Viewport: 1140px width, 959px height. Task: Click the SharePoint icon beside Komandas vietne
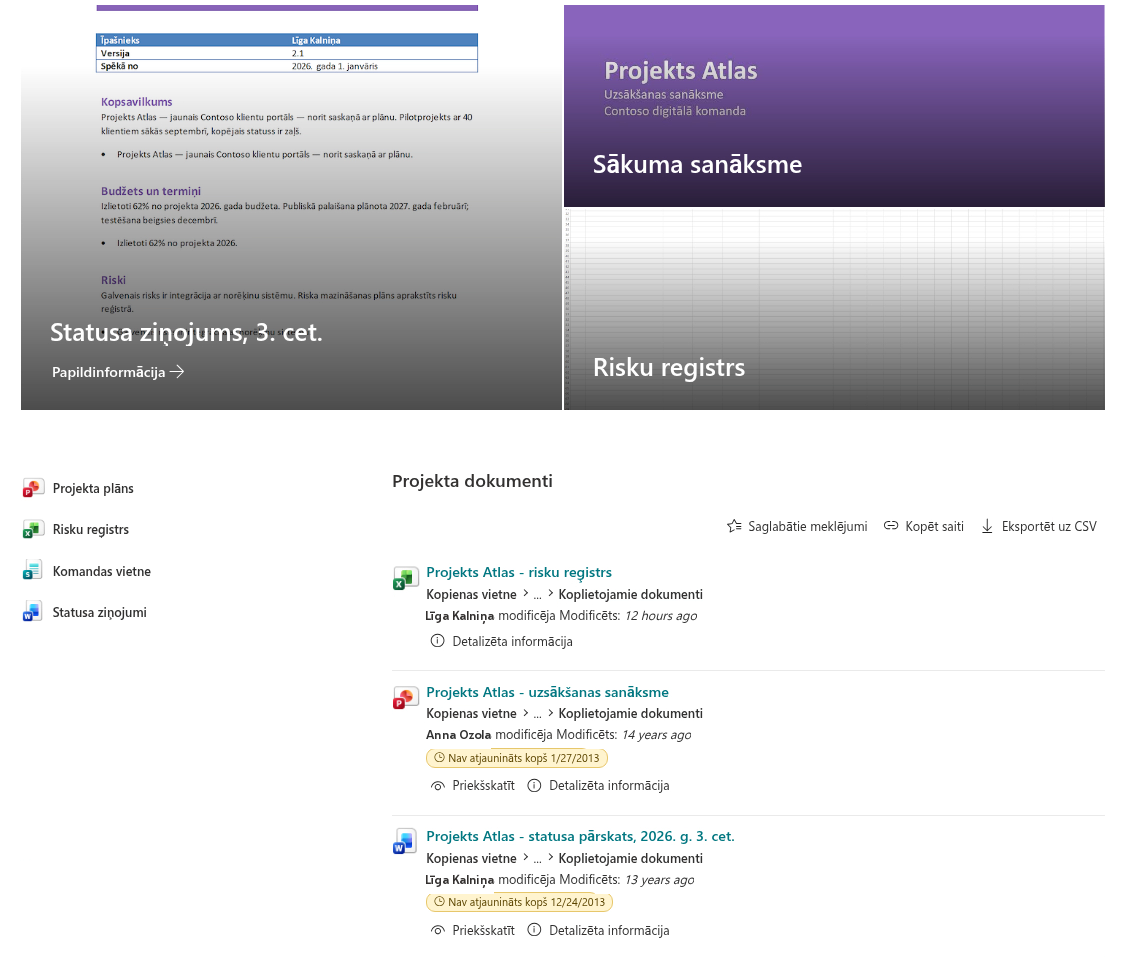click(32, 571)
